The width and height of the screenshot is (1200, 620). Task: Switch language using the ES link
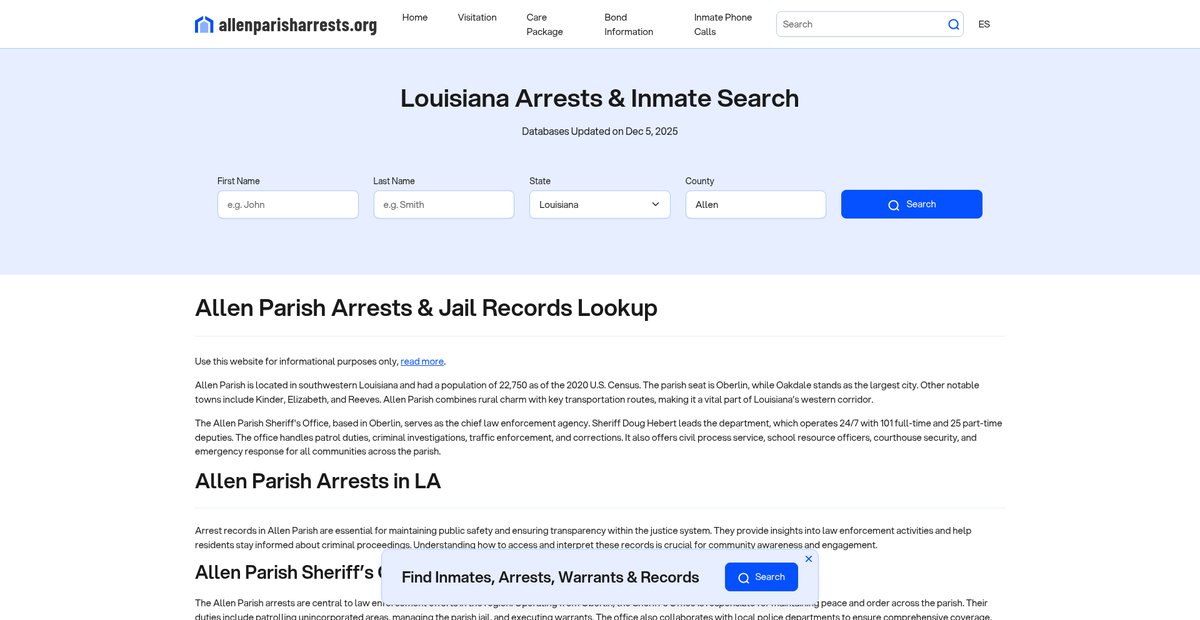pyautogui.click(x=984, y=24)
